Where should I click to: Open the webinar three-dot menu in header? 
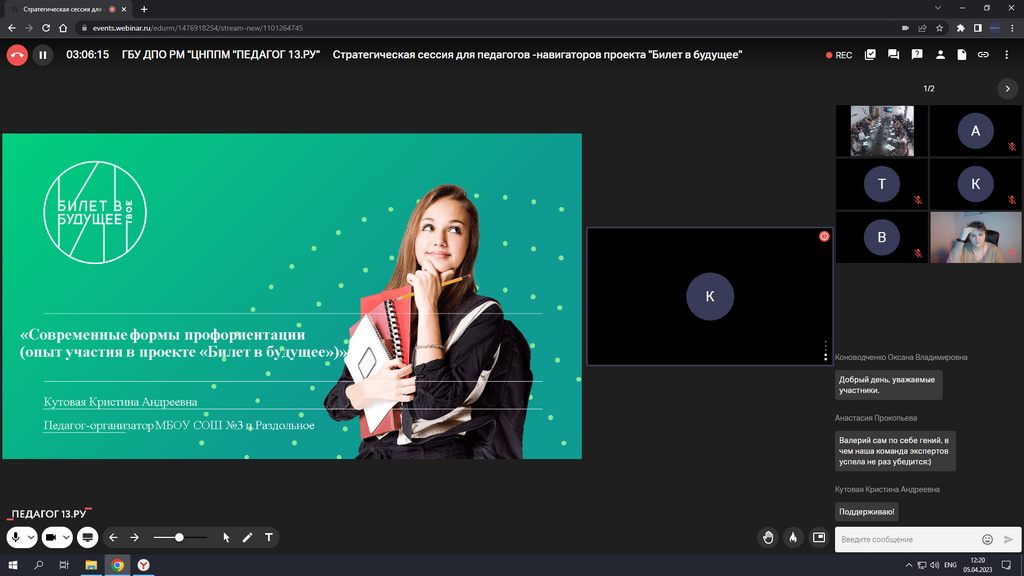(1006, 55)
